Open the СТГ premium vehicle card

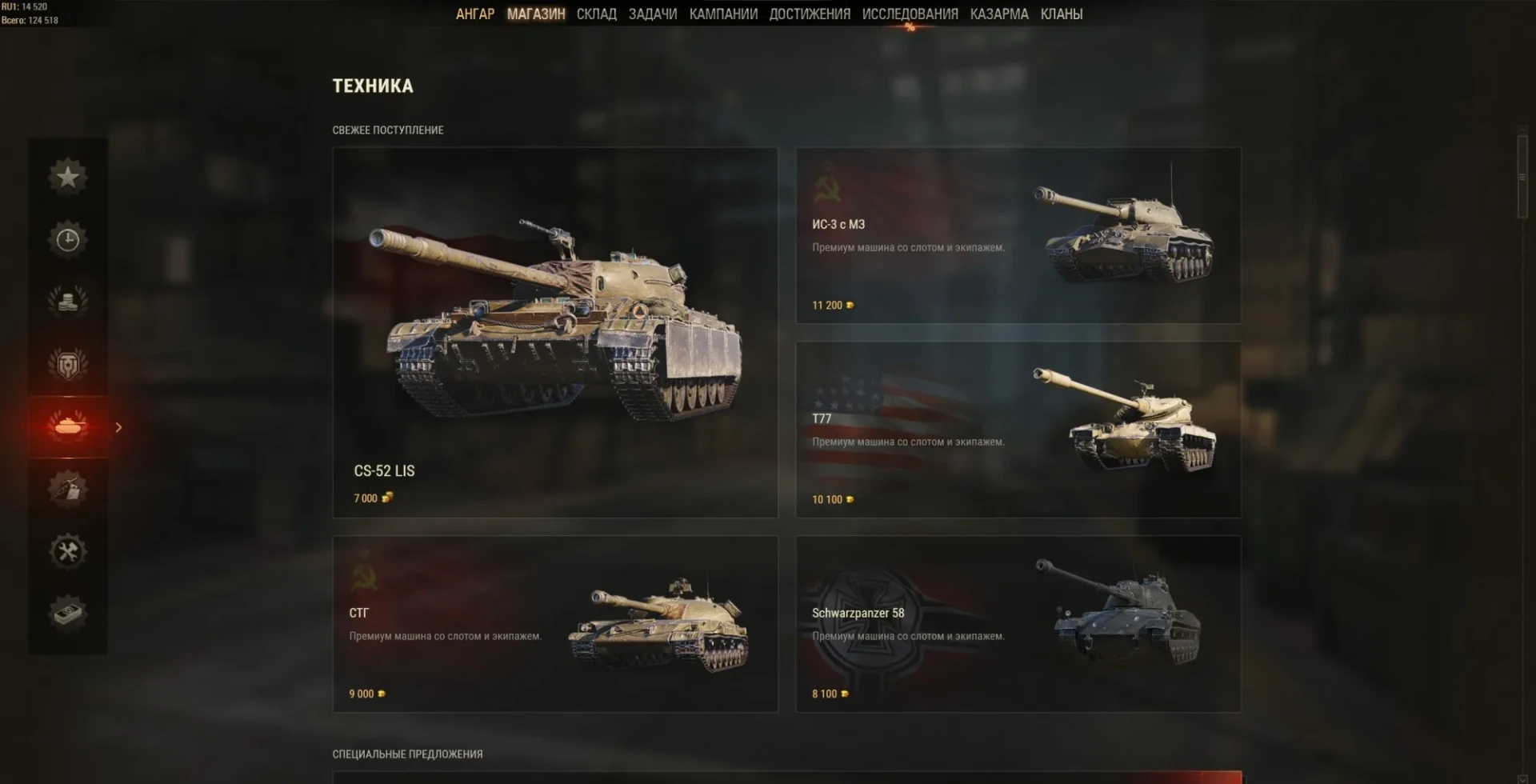[x=555, y=624]
